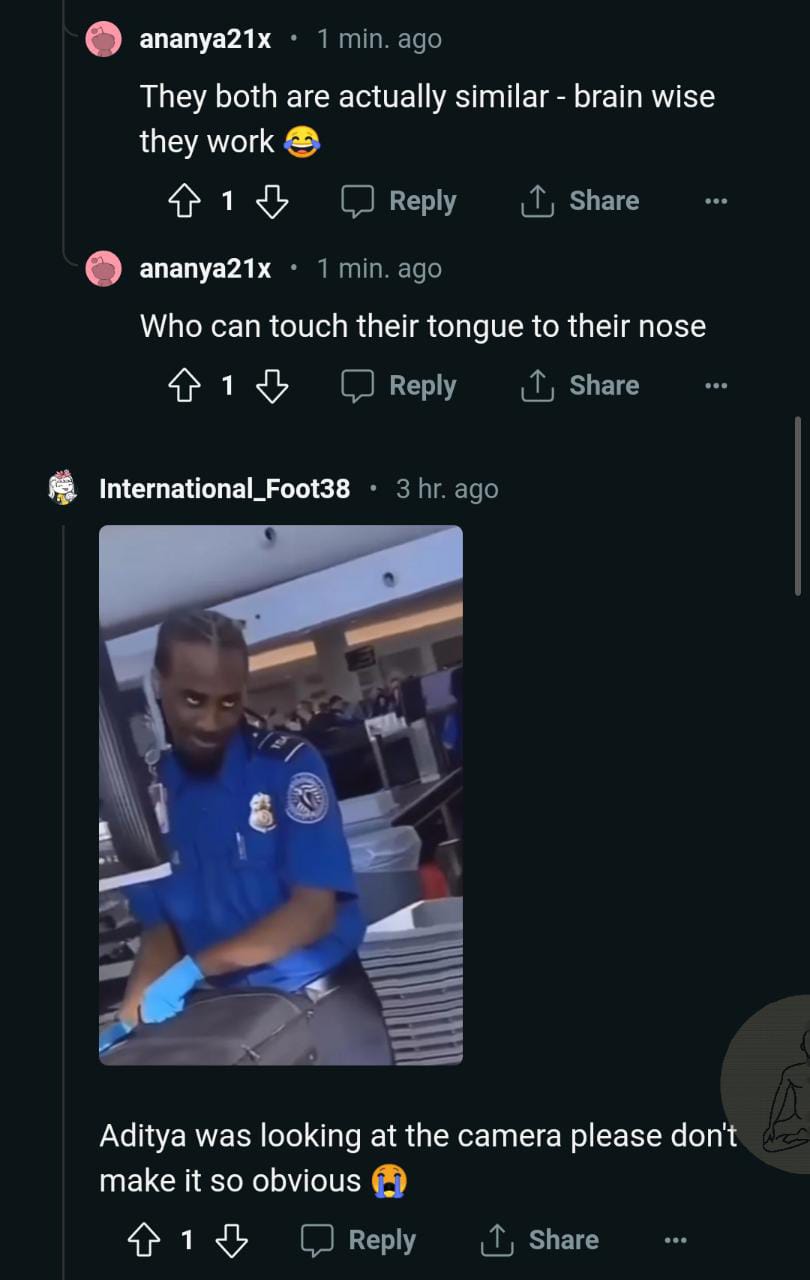Share the "tongue to their nose" comment
Viewport: 810px width, 1280px height.
tap(579, 386)
